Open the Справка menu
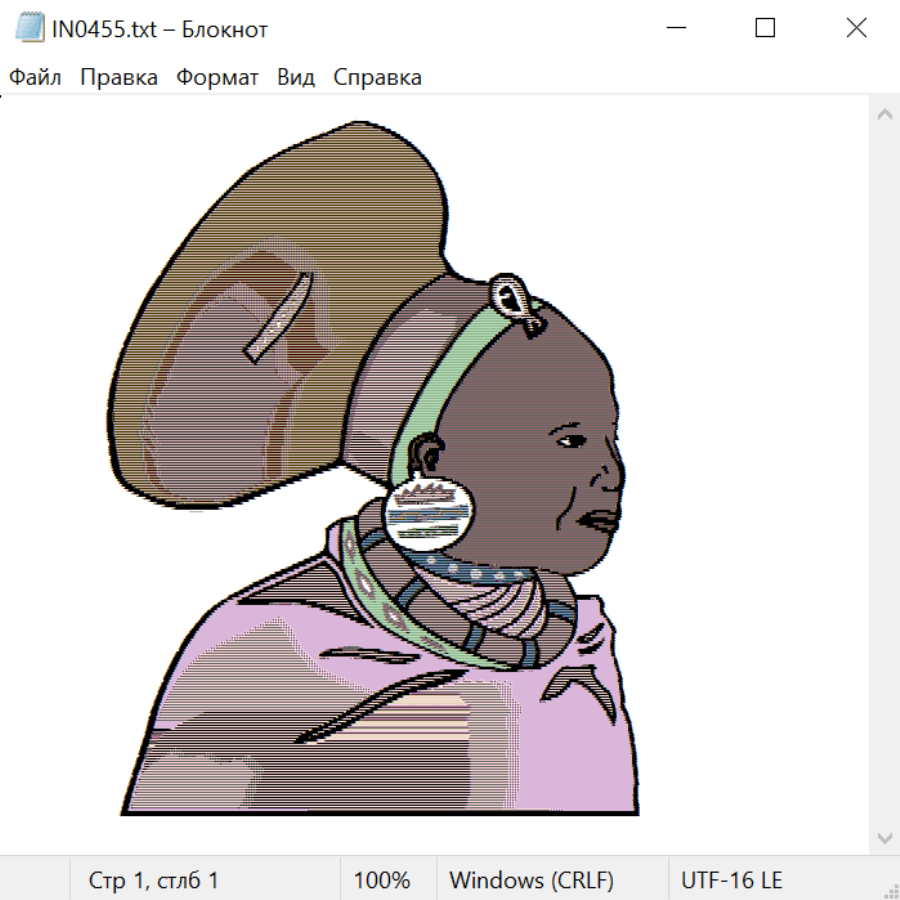Screen dimensions: 900x900 pyautogui.click(x=377, y=78)
